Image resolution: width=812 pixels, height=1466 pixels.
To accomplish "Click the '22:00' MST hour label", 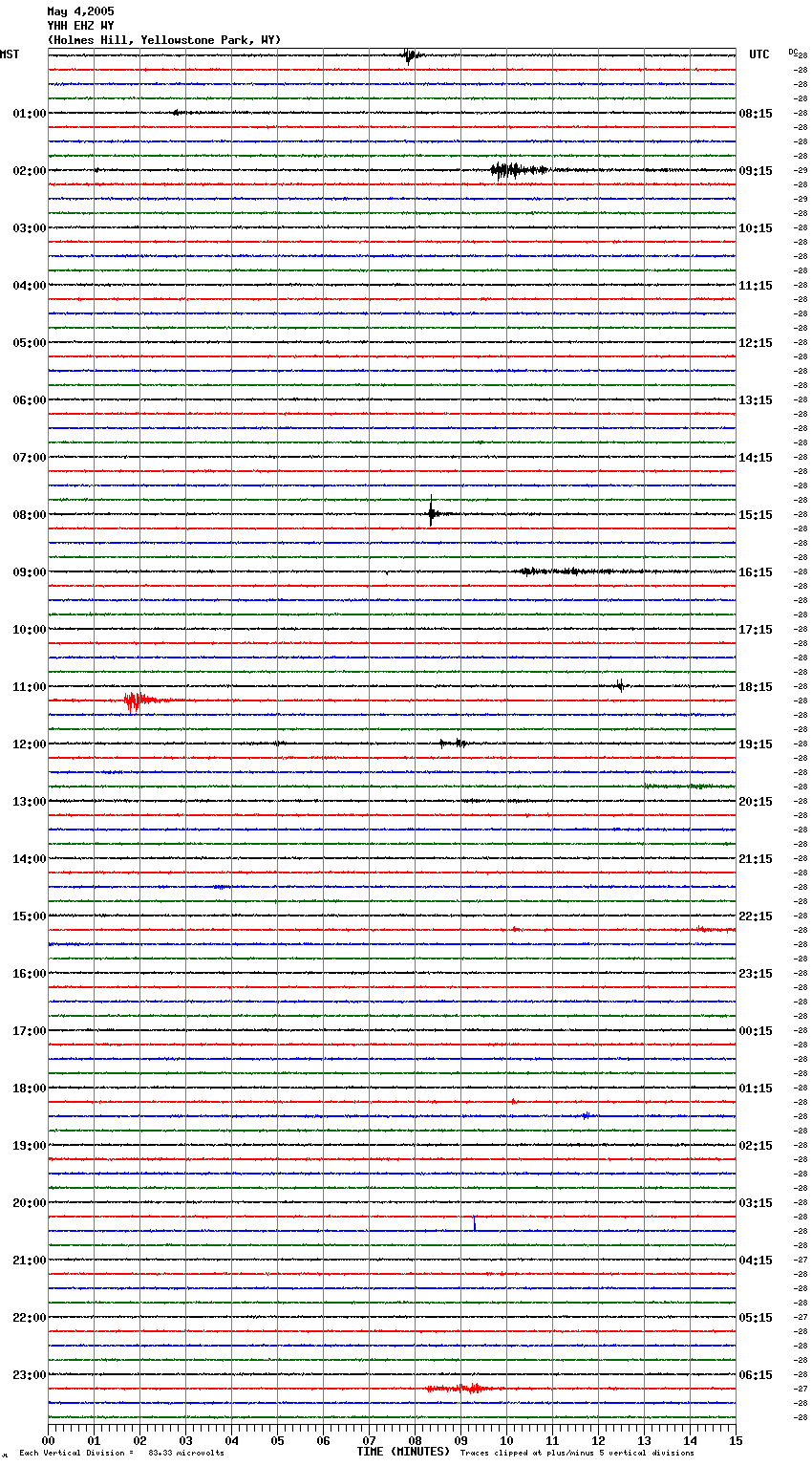I will [29, 1318].
